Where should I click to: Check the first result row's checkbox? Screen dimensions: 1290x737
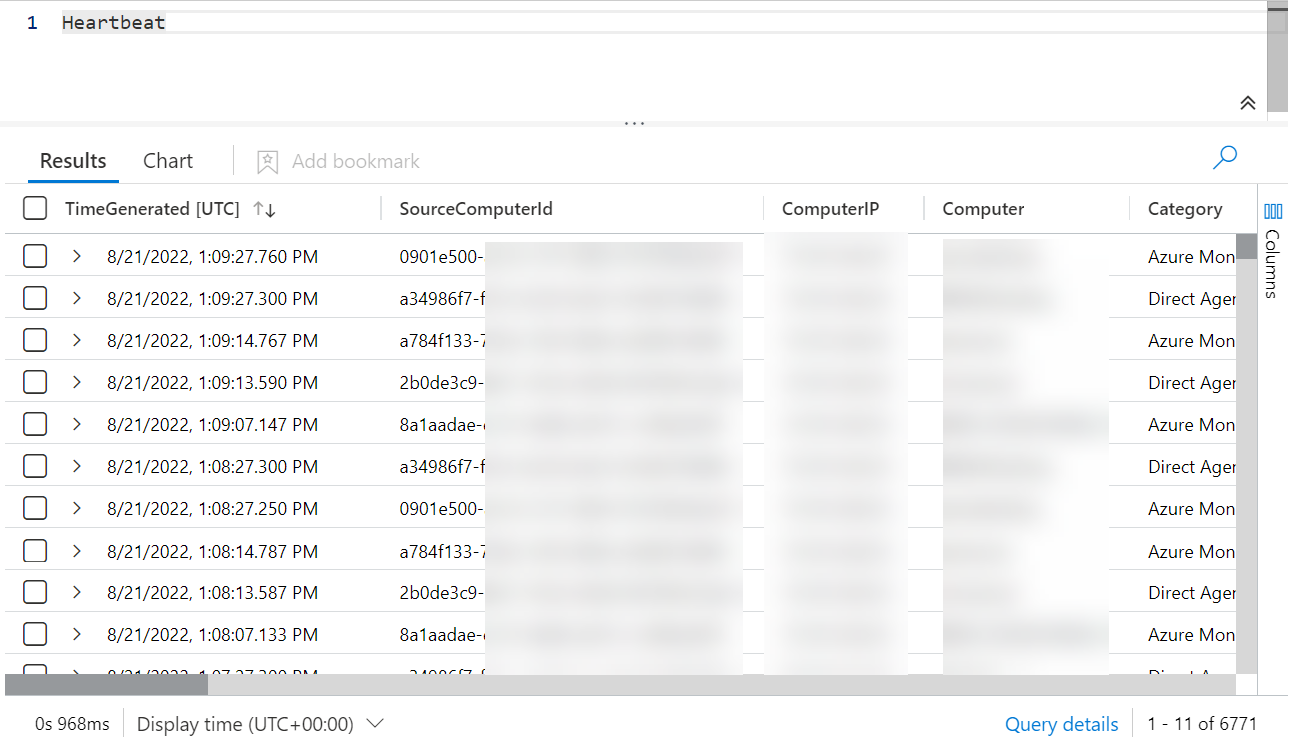point(35,256)
